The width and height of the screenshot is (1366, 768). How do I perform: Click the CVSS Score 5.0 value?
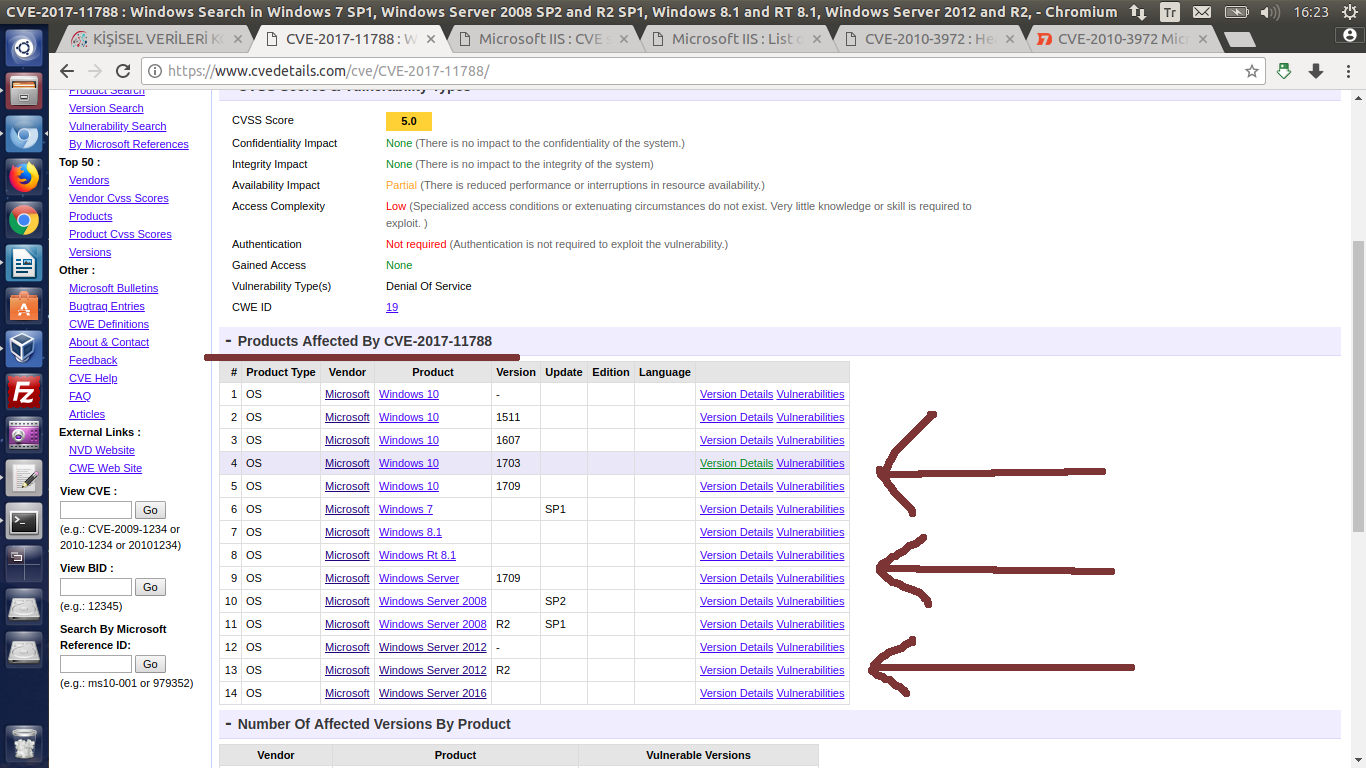(x=409, y=121)
